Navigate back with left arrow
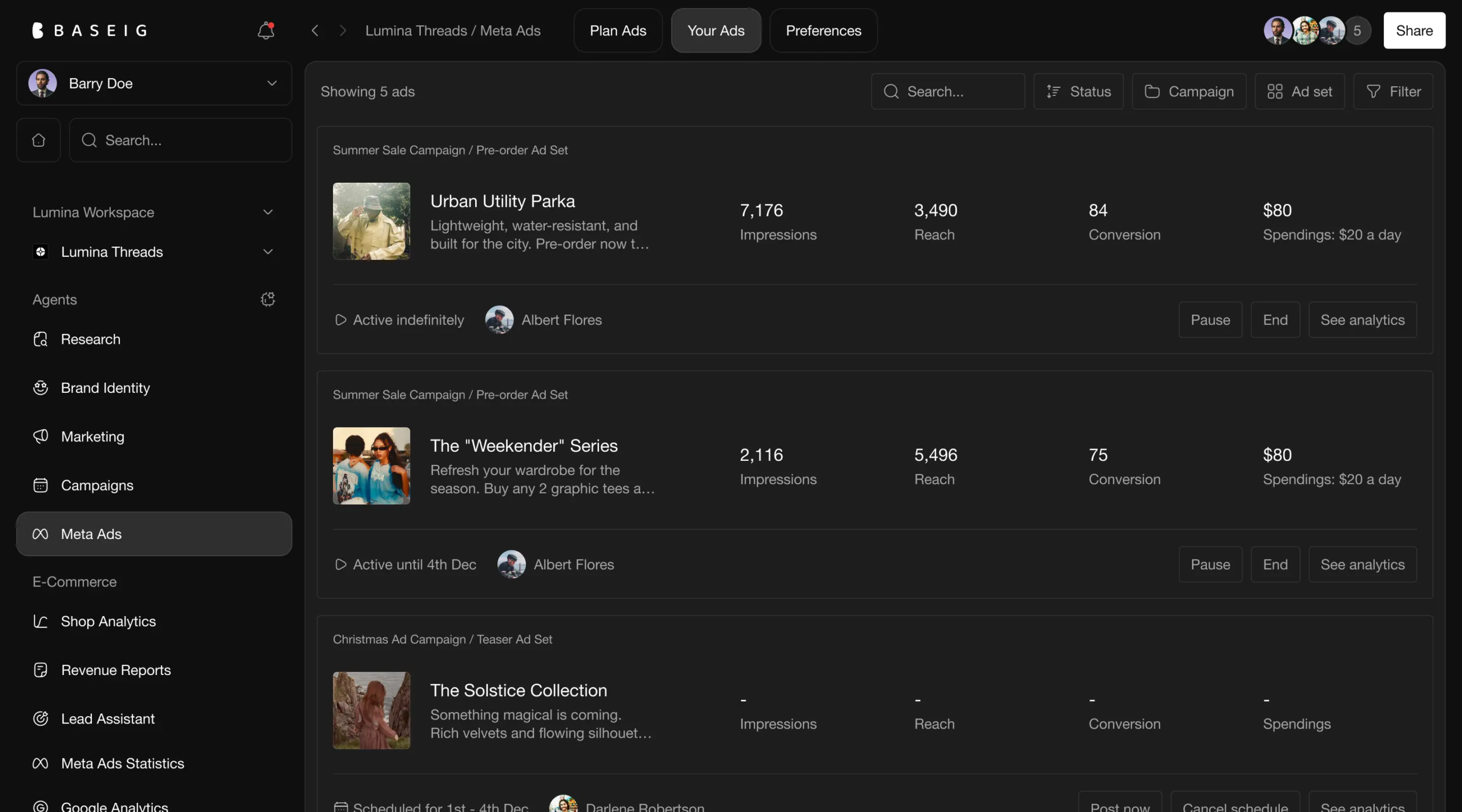Screen dimensions: 1462x812 [315, 30]
